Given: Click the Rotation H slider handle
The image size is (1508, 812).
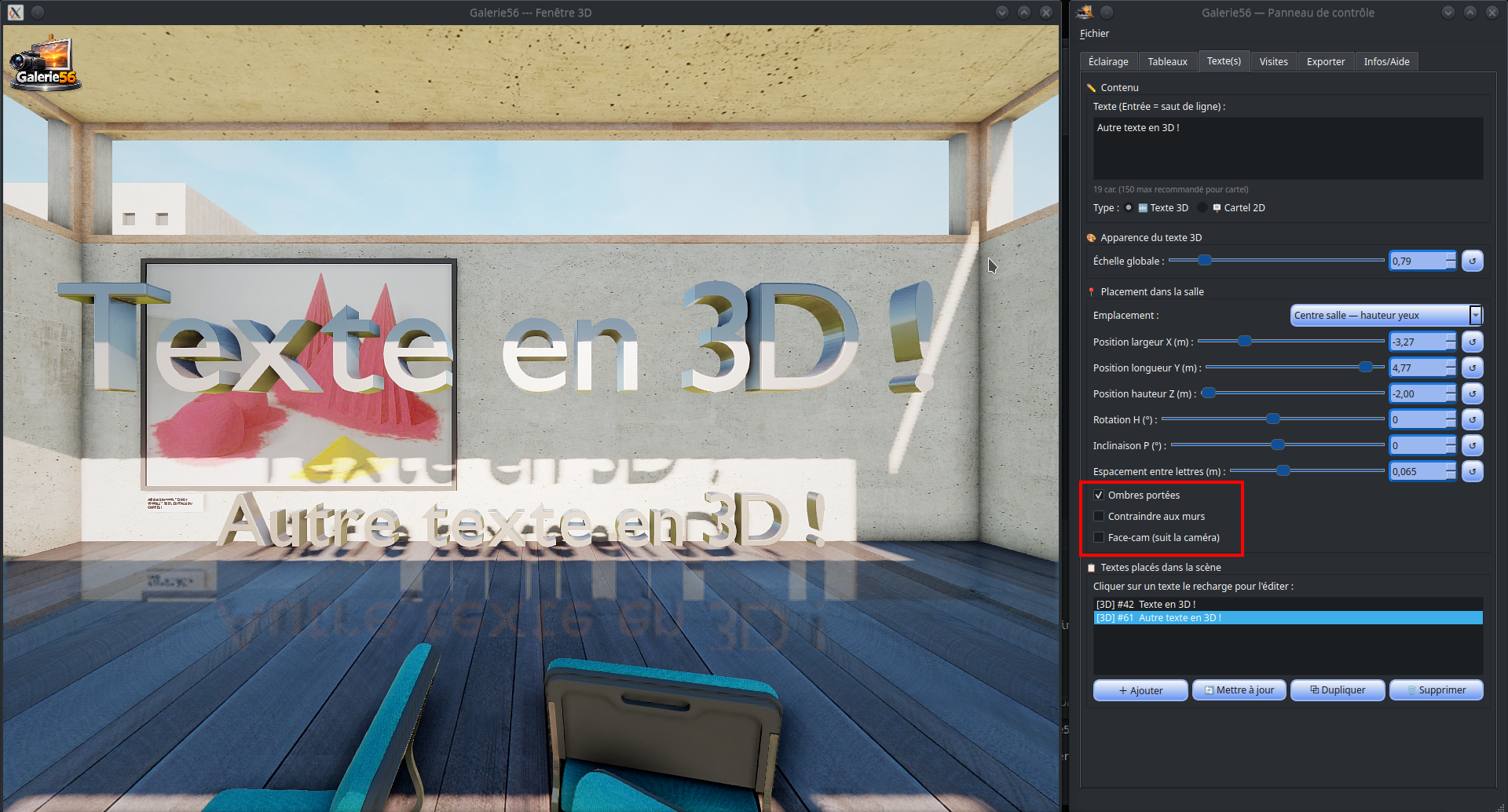Looking at the screenshot, I should coord(1273,419).
